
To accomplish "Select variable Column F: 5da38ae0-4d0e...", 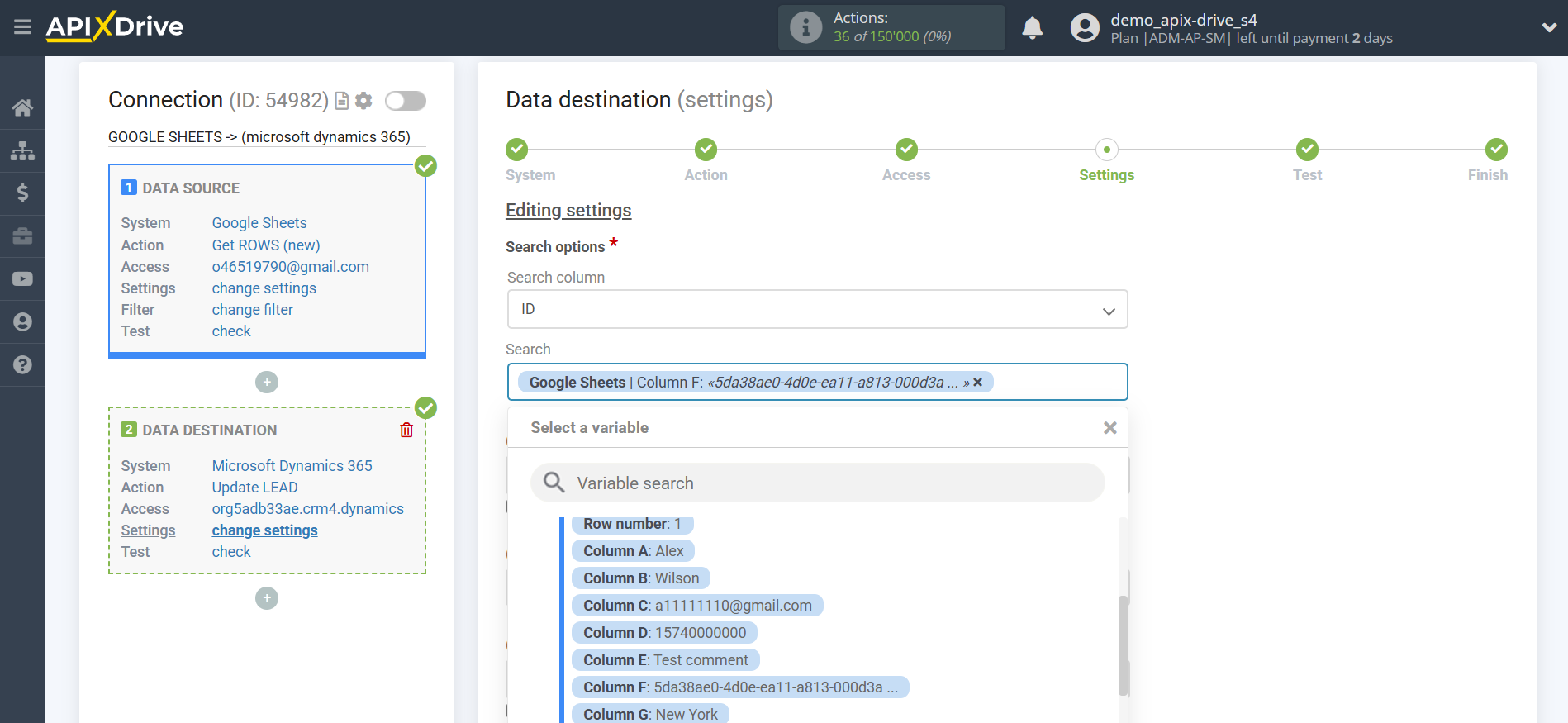I will [741, 687].
